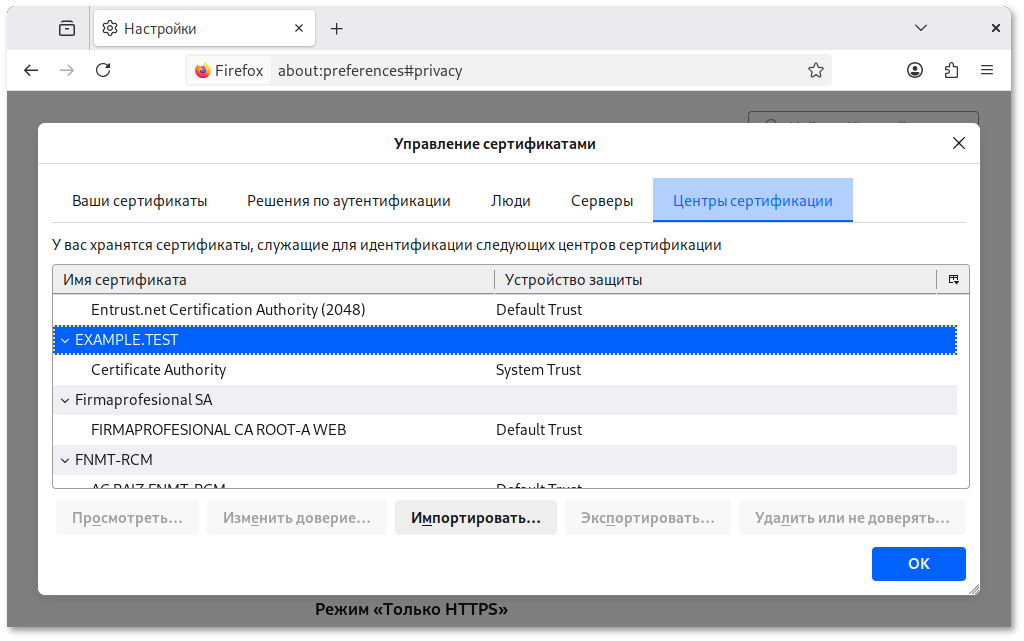Click the settings gear icon on the tab
Viewport: 1024px width, 641px height.
click(x=110, y=28)
